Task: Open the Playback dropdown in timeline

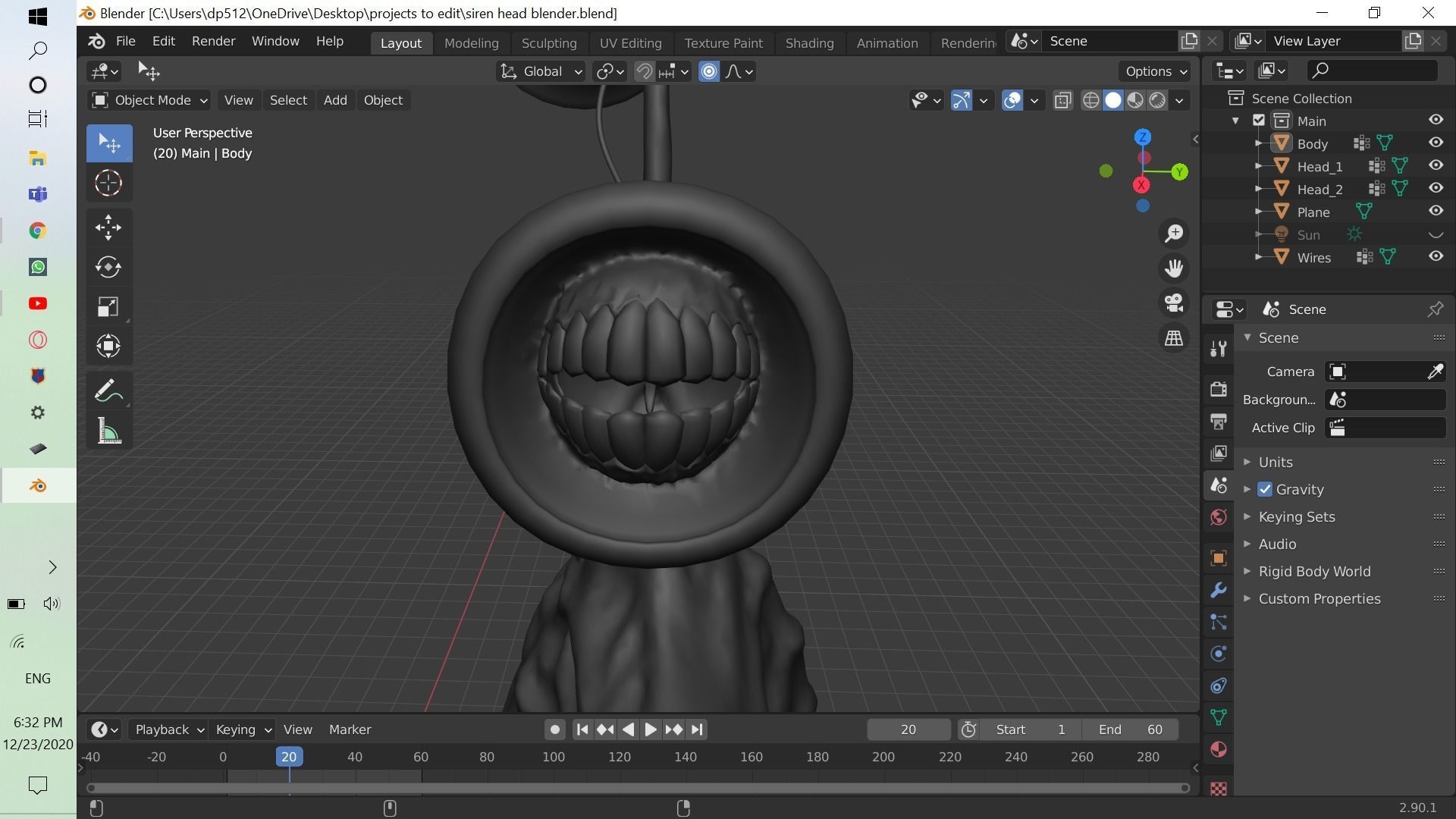Action: [168, 730]
